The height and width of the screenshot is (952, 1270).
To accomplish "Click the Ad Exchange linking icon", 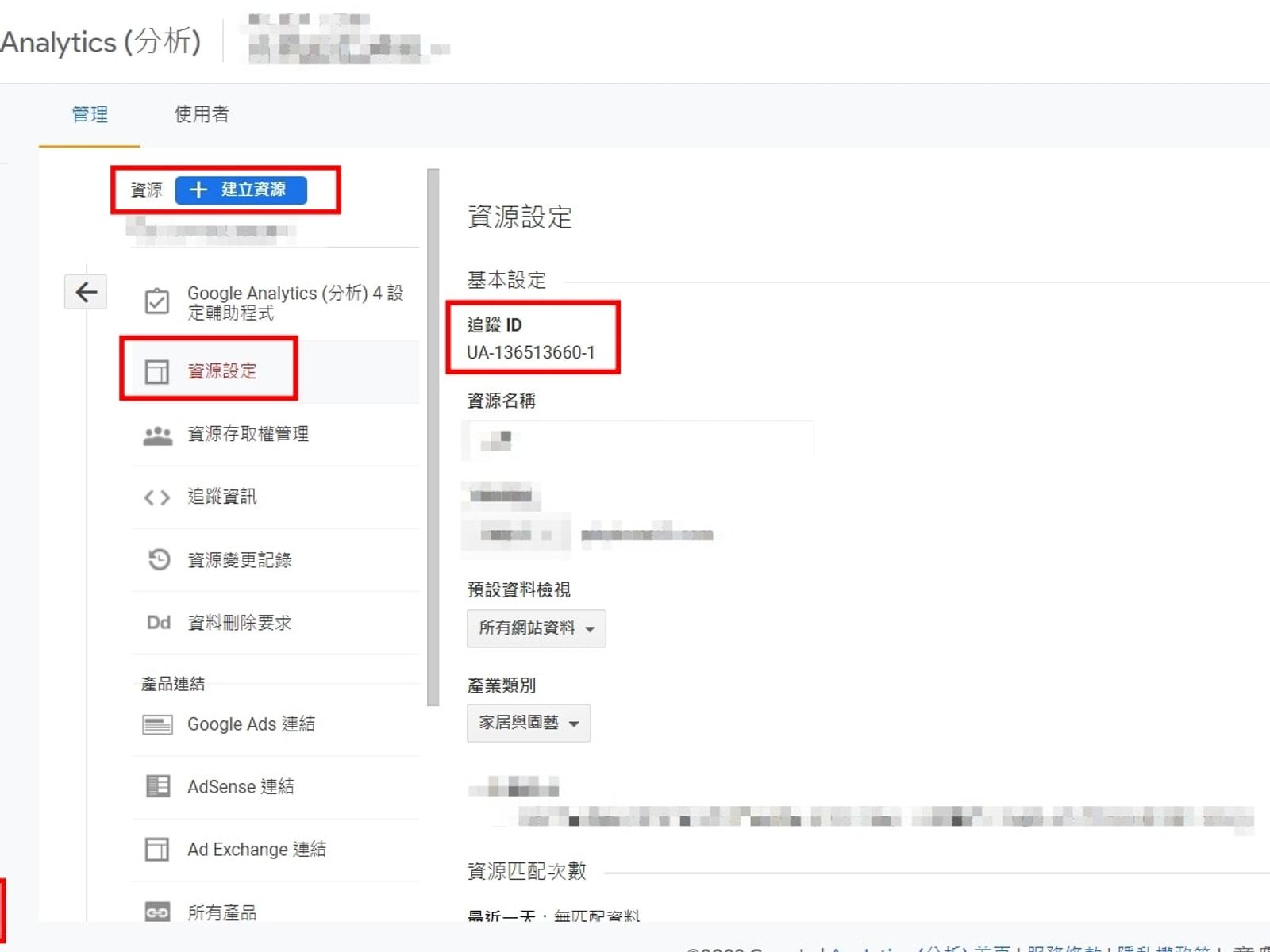I will [x=157, y=849].
